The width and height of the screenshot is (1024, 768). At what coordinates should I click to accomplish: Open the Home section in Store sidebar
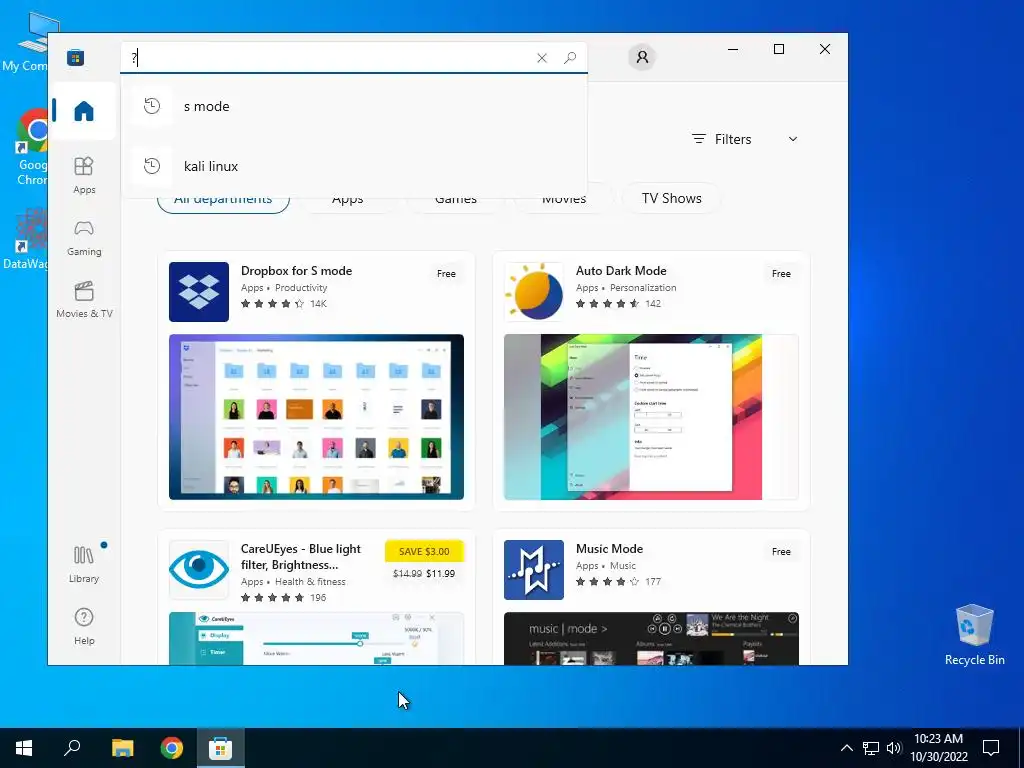tap(84, 110)
